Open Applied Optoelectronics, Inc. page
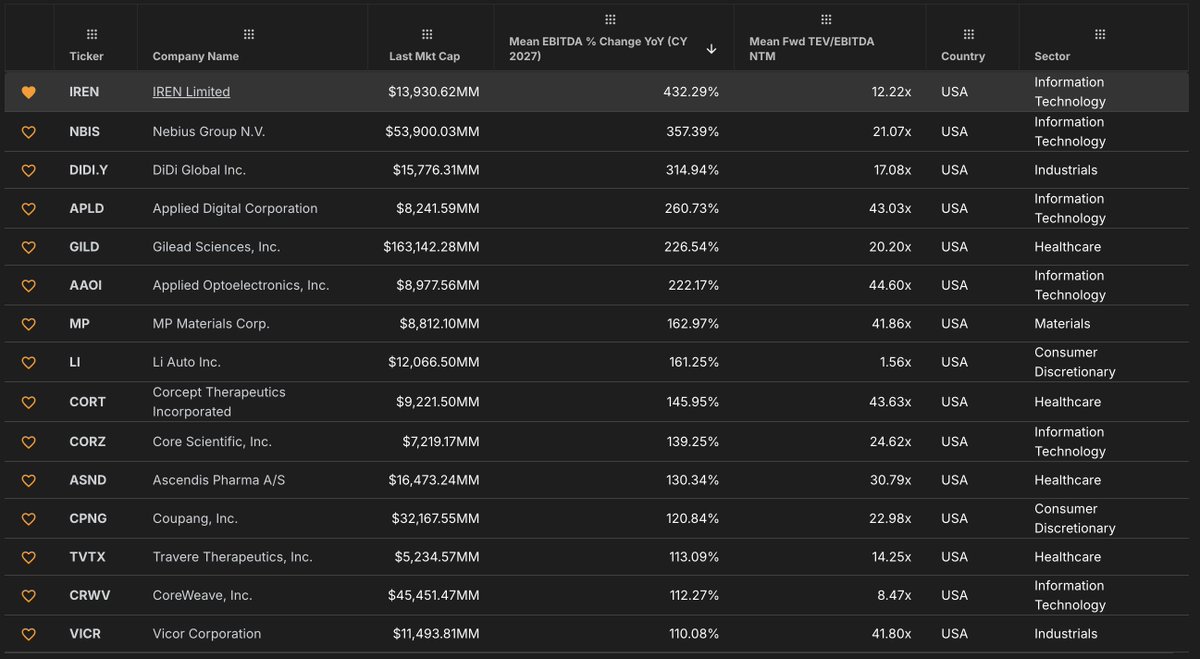The image size is (1200, 659). 241,285
